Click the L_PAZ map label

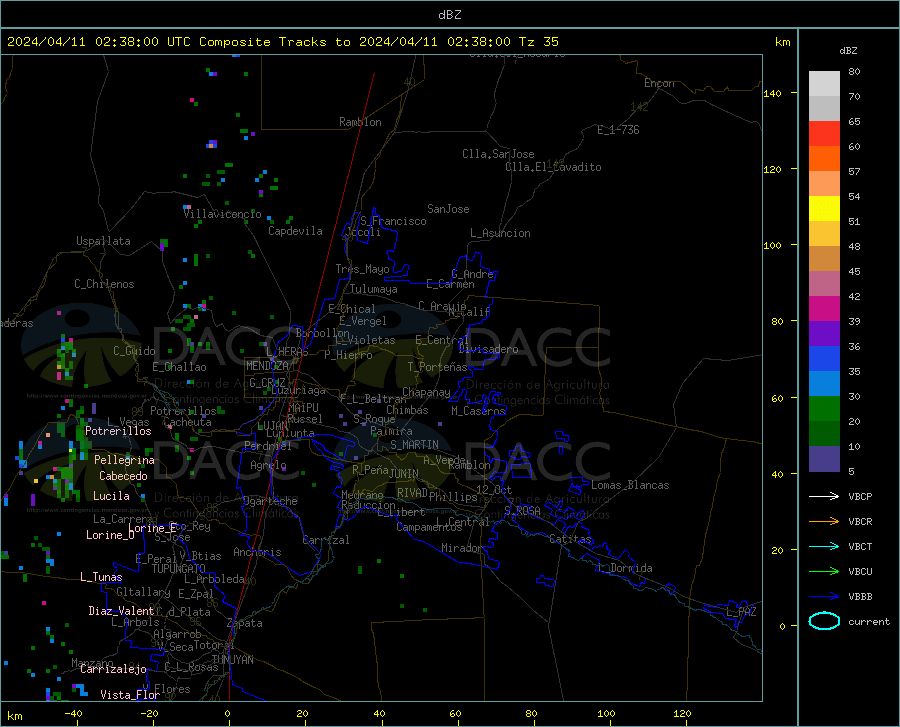(741, 612)
